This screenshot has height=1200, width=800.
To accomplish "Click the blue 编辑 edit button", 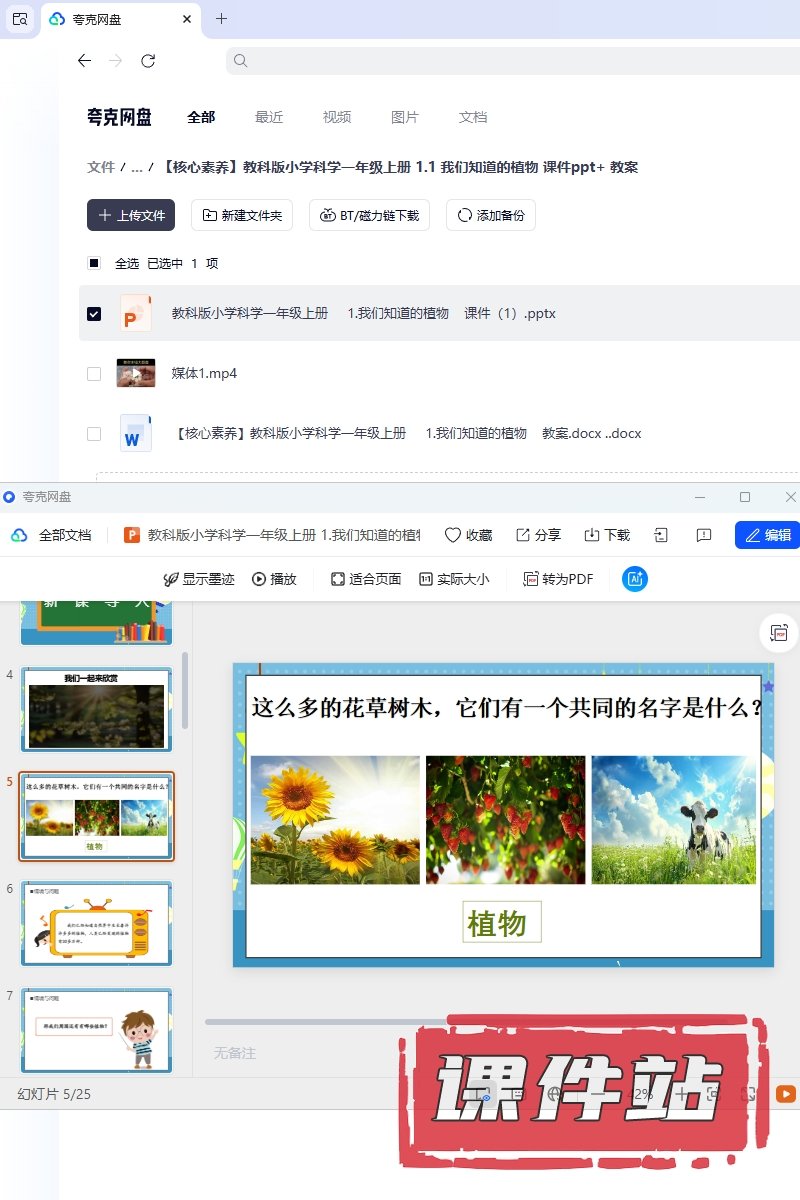I will pos(767,535).
